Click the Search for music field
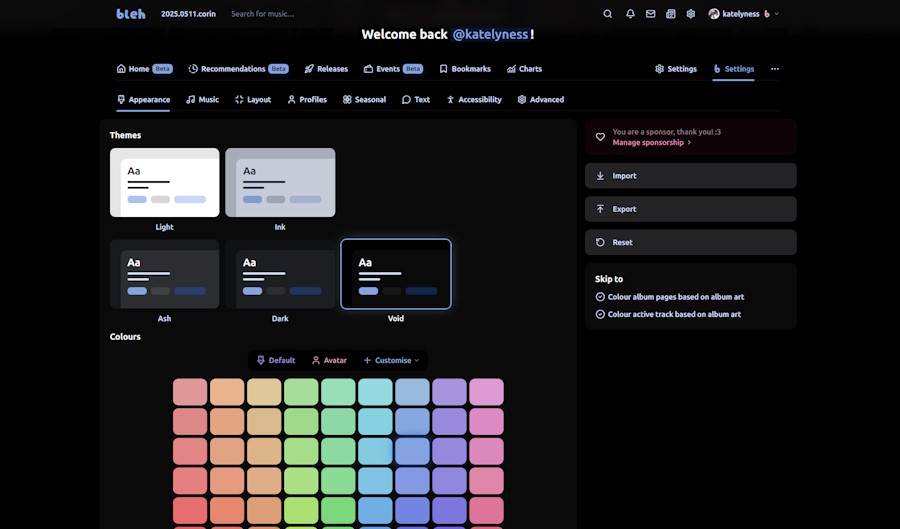 tap(262, 14)
